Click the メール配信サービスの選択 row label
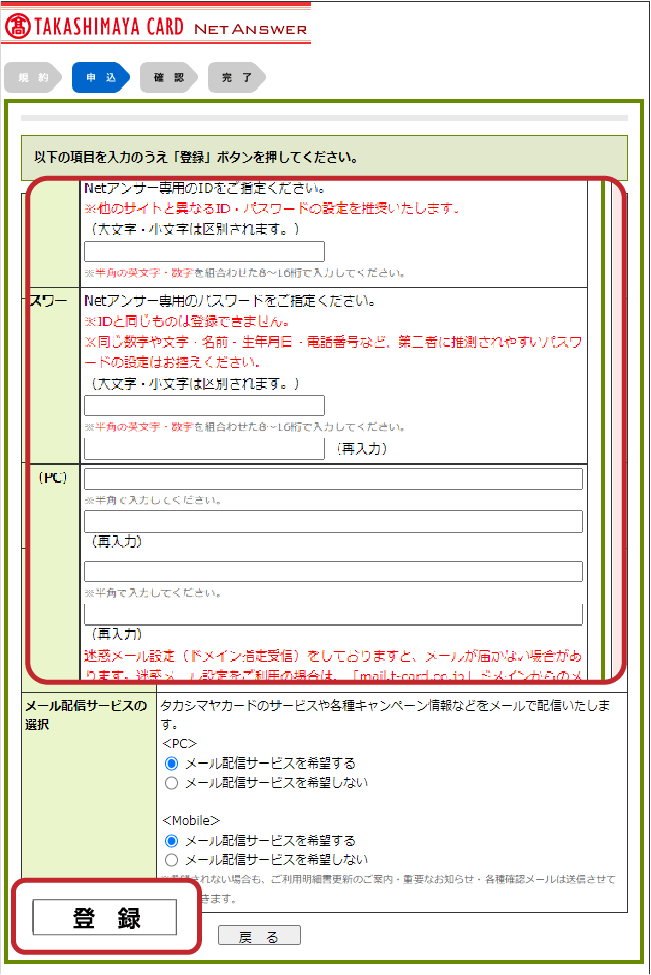Viewport: 651px width, 975px height. click(86, 714)
